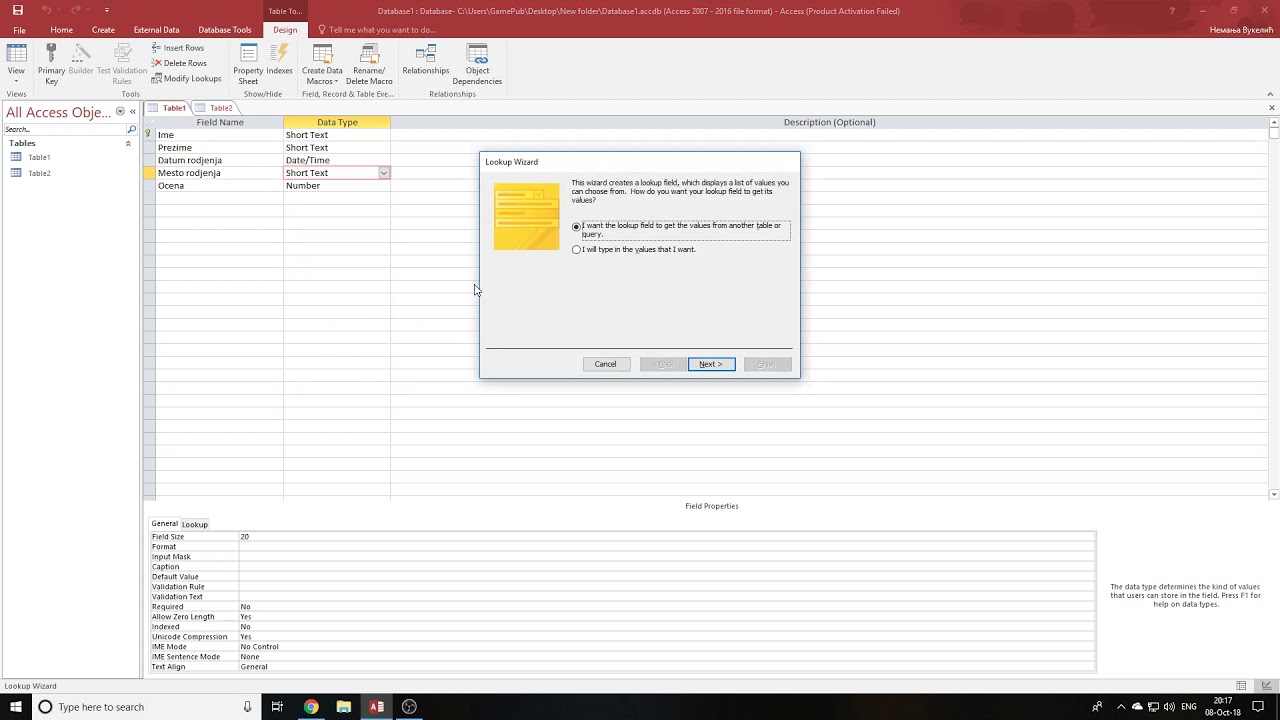Switch to the General field properties tab
The height and width of the screenshot is (720, 1280).
tap(164, 524)
